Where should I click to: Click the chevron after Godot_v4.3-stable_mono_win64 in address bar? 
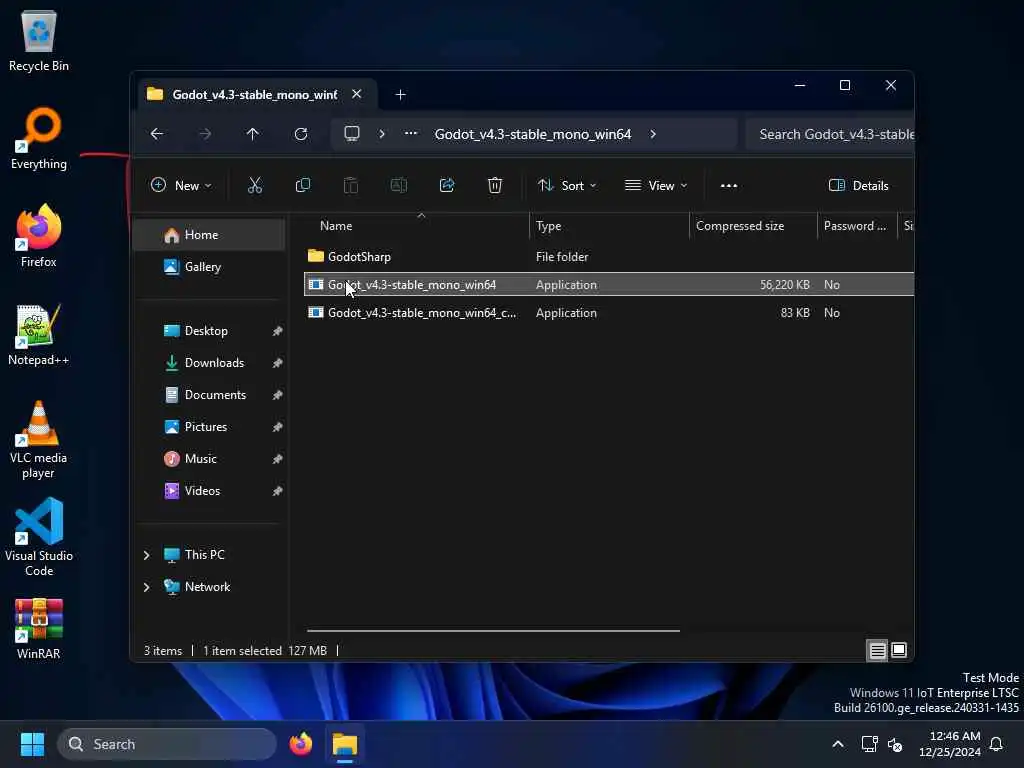click(x=653, y=134)
